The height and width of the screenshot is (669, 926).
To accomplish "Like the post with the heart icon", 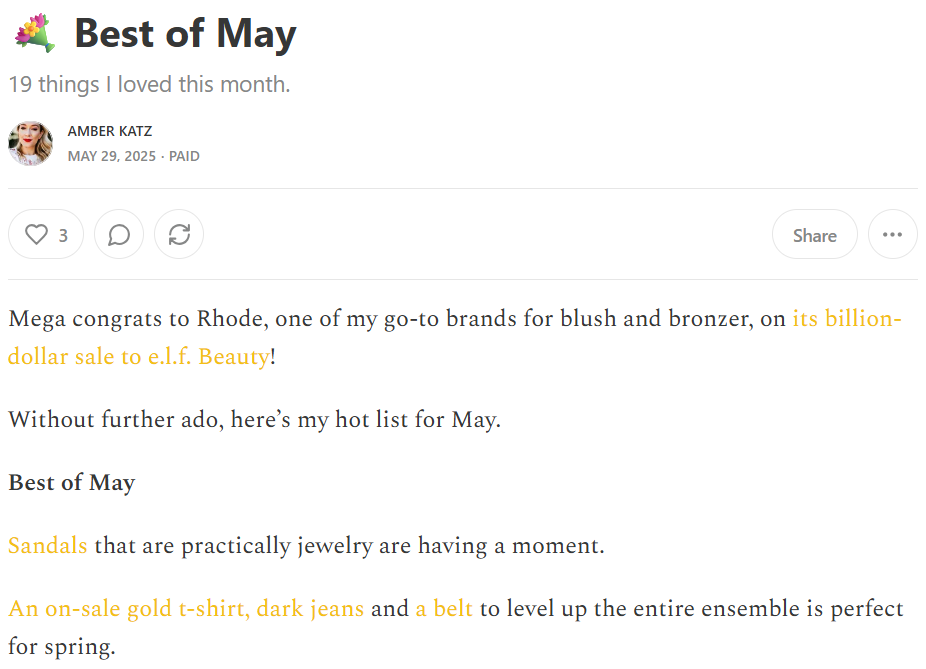I will pos(45,234).
